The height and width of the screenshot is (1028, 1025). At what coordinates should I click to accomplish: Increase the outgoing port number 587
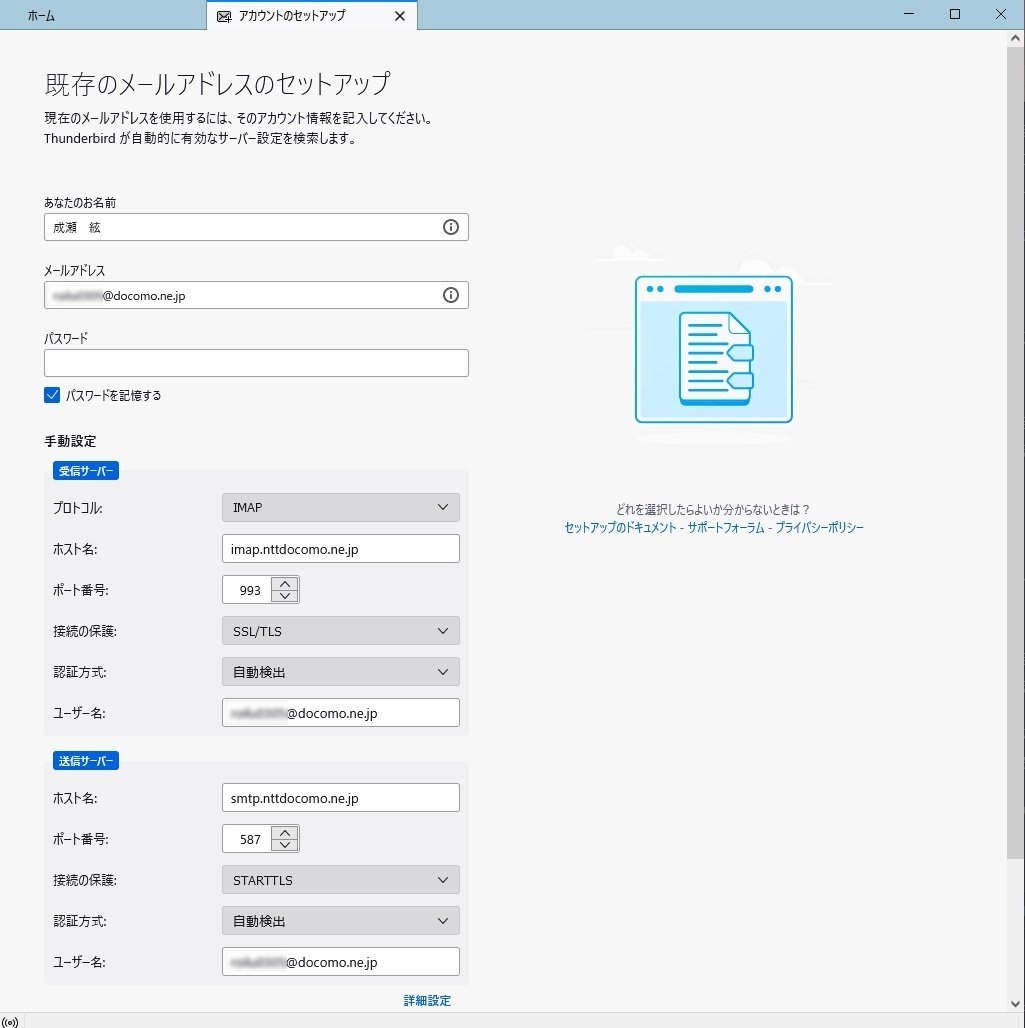click(x=285, y=833)
